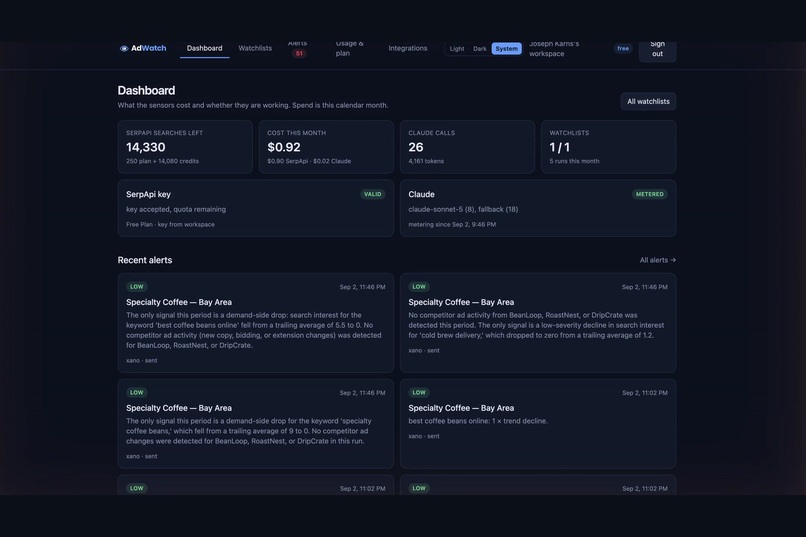806x537 pixels.
Task: Click 'key accepted, quota remaining' text
Action: [x=176, y=209]
